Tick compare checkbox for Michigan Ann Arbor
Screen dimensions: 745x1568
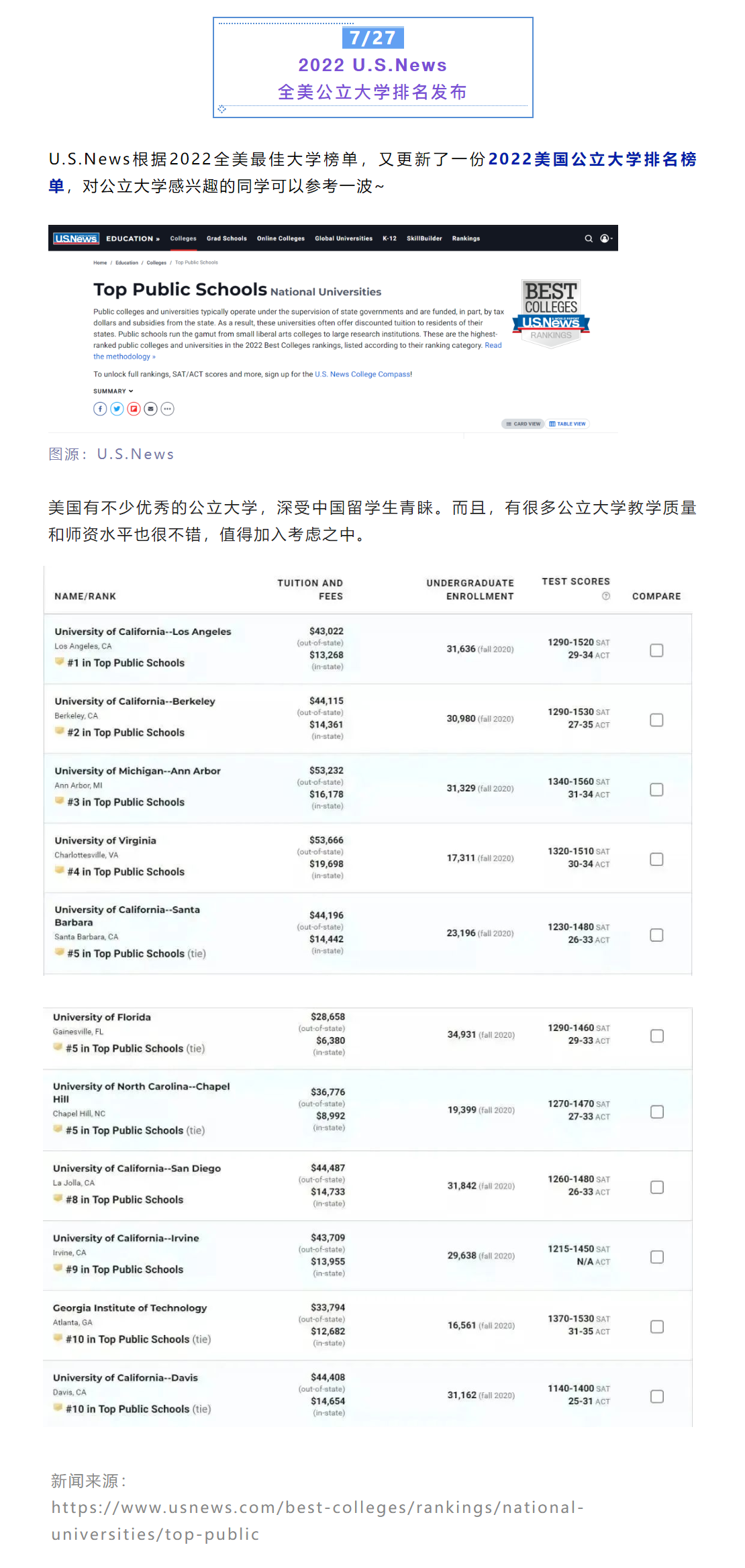coord(656,790)
